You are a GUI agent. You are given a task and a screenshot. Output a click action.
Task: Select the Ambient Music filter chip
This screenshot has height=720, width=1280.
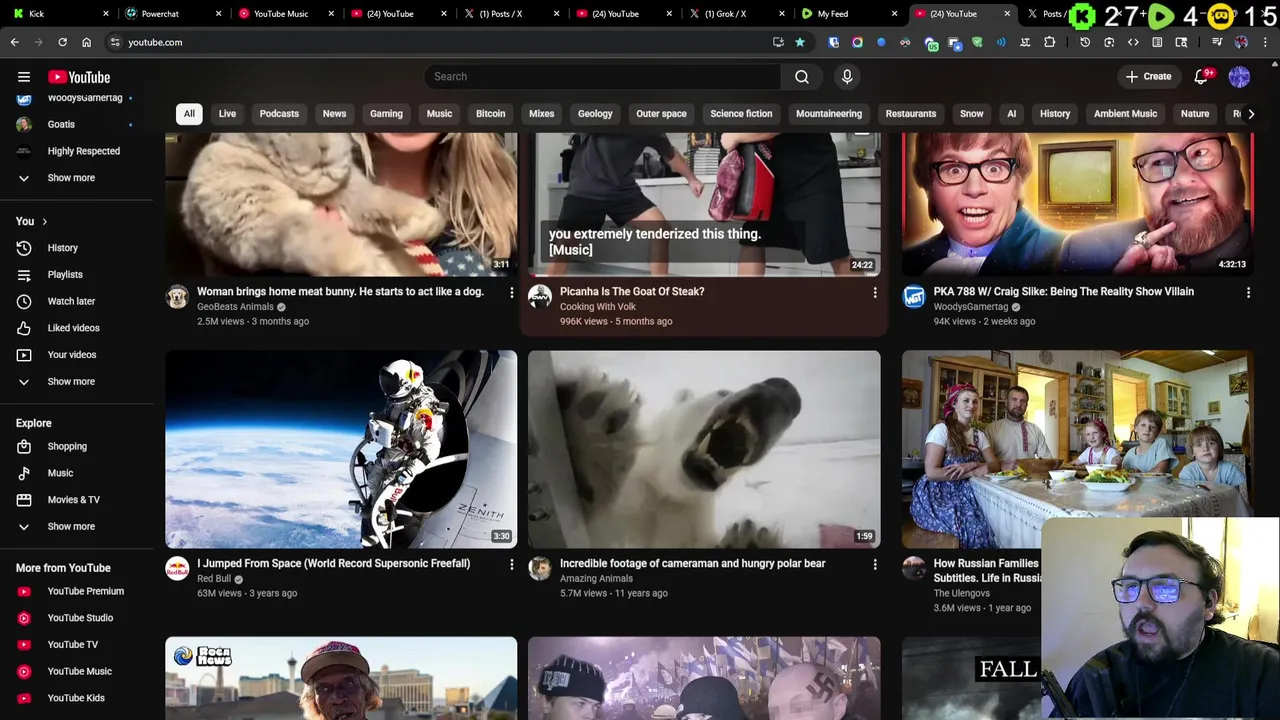tap(1125, 114)
